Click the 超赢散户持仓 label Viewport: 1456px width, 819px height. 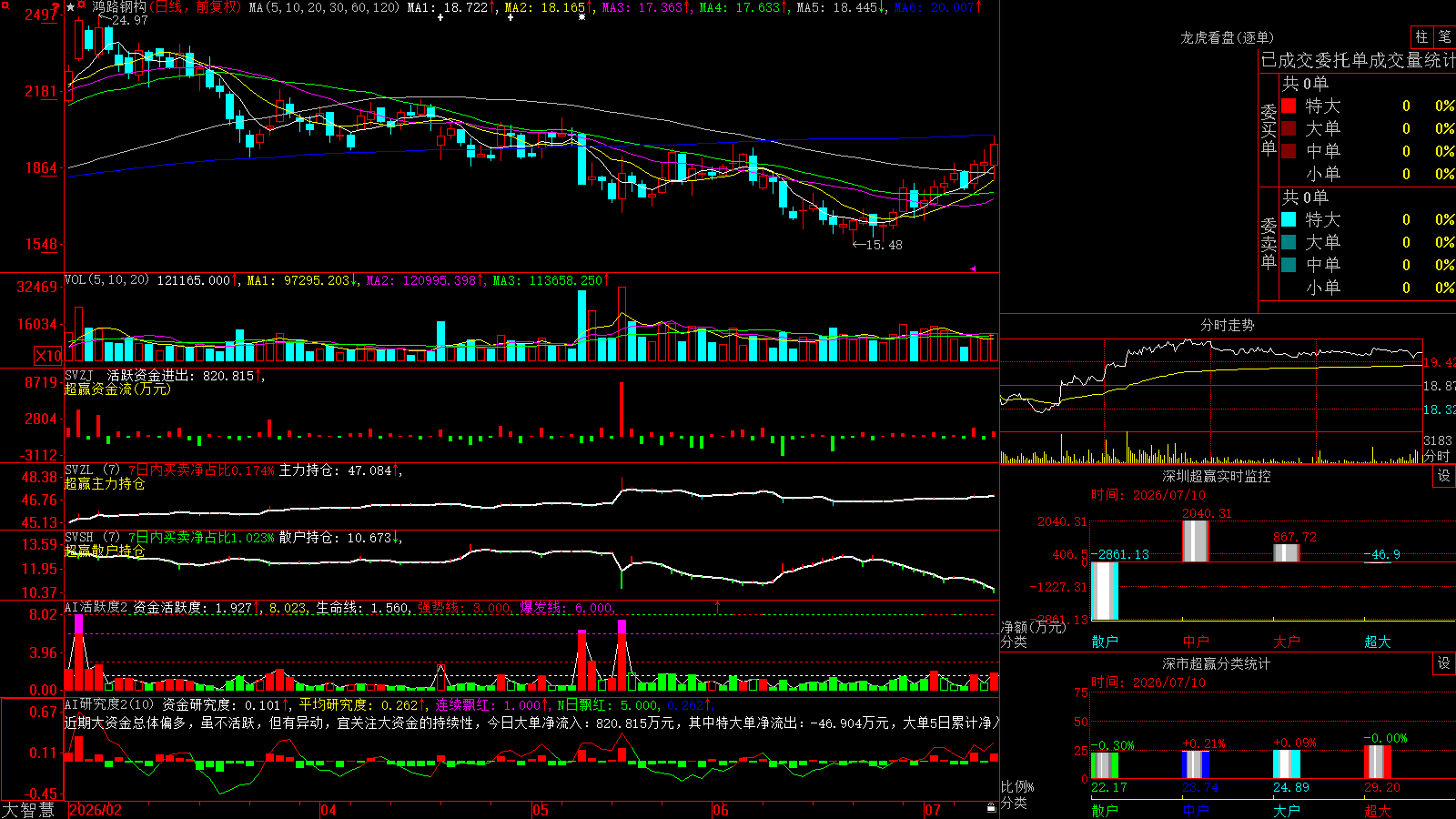105,551
